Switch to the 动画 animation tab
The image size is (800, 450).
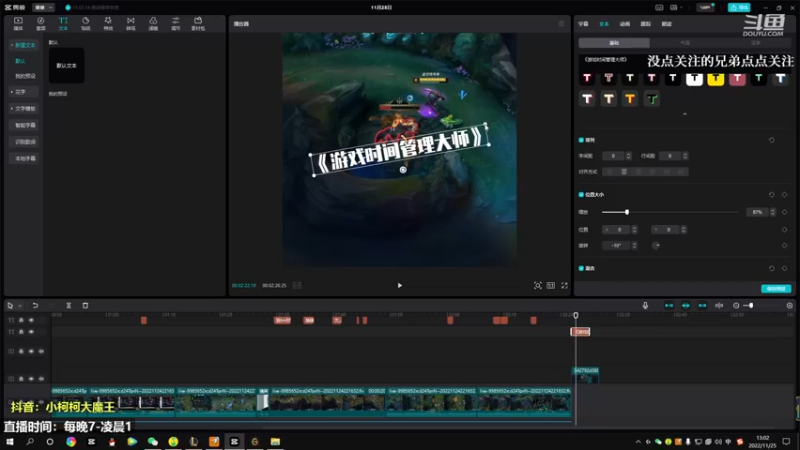(624, 24)
